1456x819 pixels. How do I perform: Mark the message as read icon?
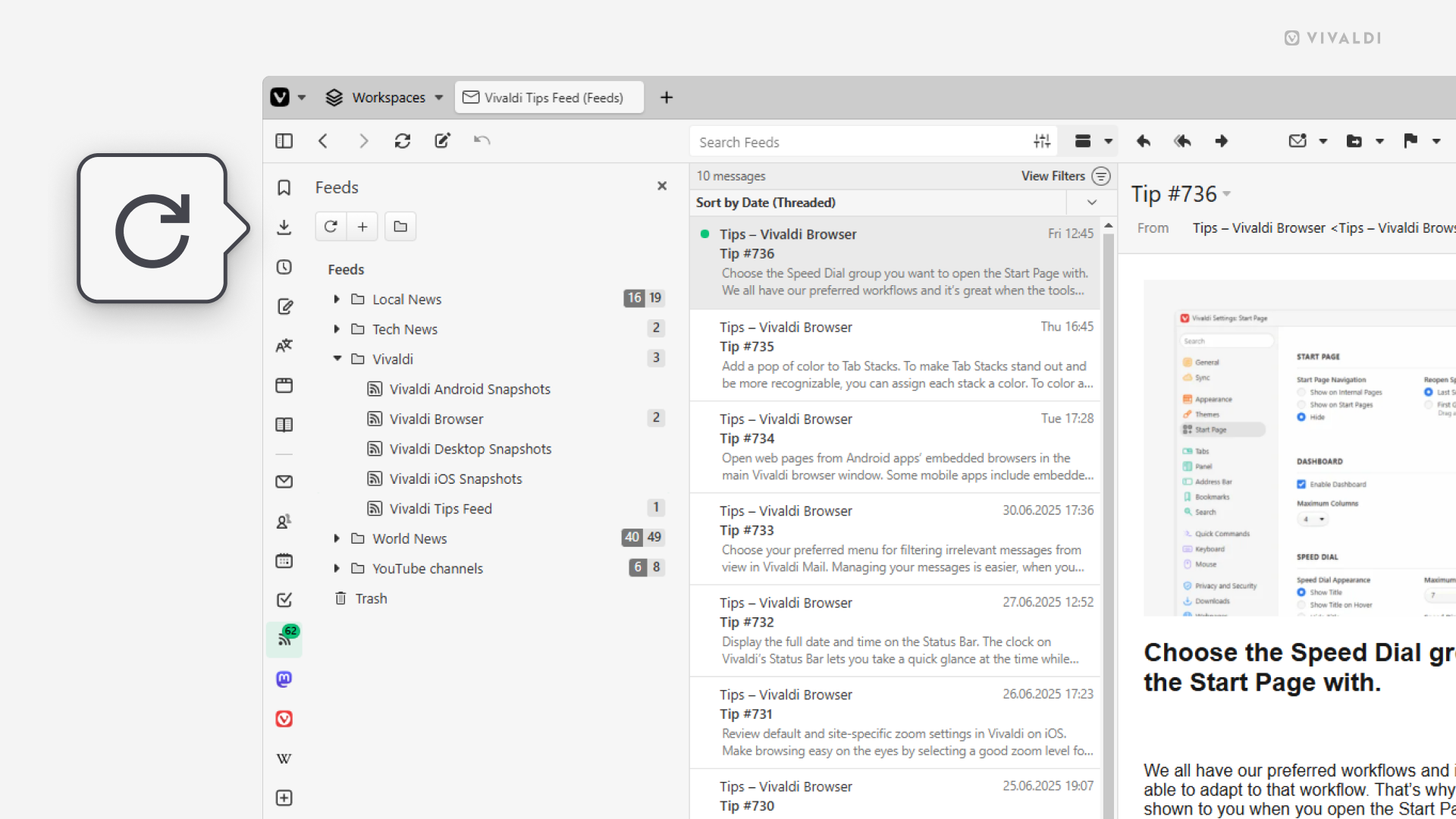[1298, 141]
